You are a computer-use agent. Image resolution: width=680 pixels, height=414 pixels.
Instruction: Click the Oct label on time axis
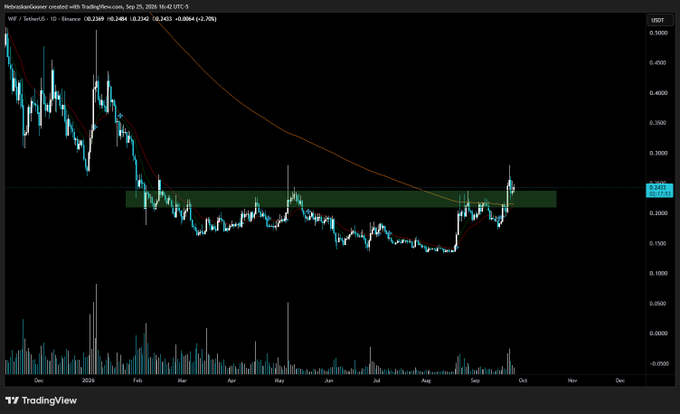(x=523, y=381)
